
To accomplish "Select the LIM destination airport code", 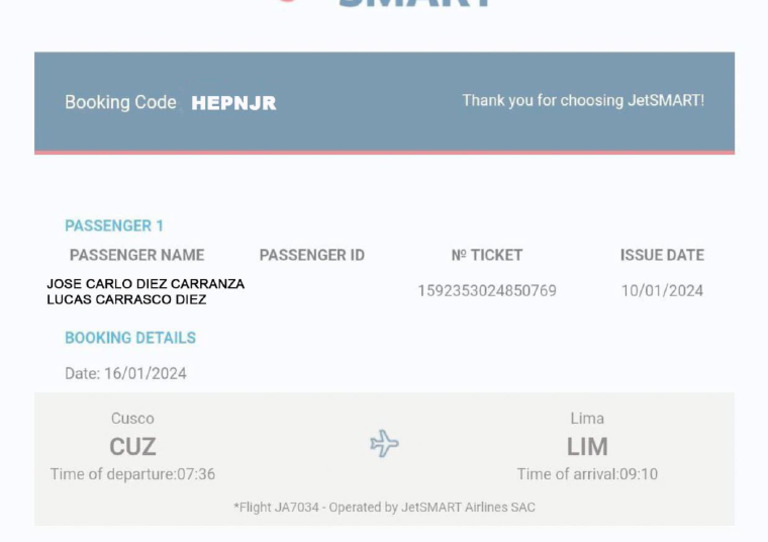I will (587, 446).
